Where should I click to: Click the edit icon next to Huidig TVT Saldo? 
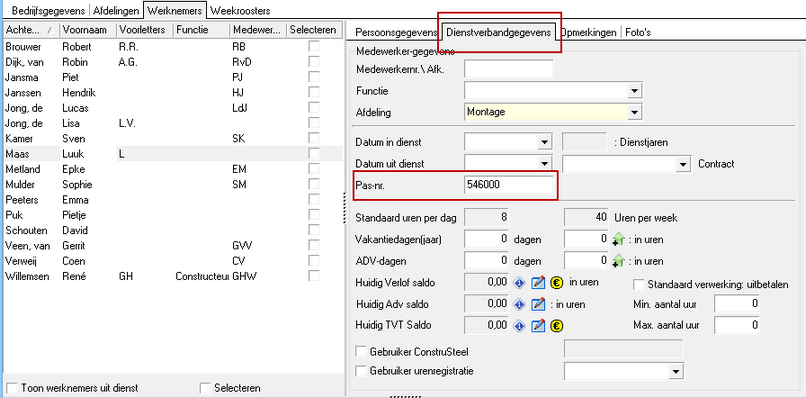[x=538, y=325]
